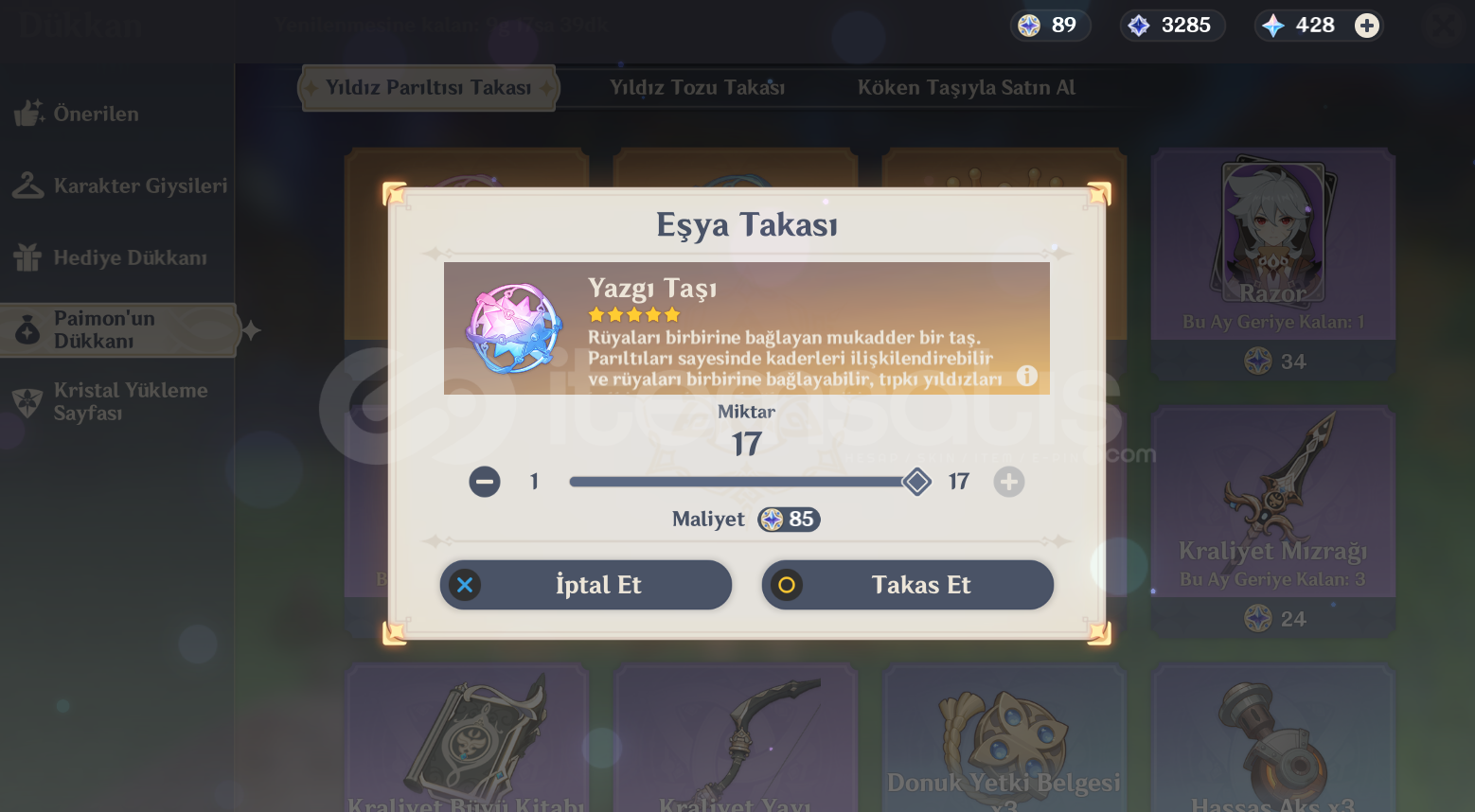Open the Köken Taşıyla Satın Al tab
This screenshot has width=1475, height=812.
point(967,88)
